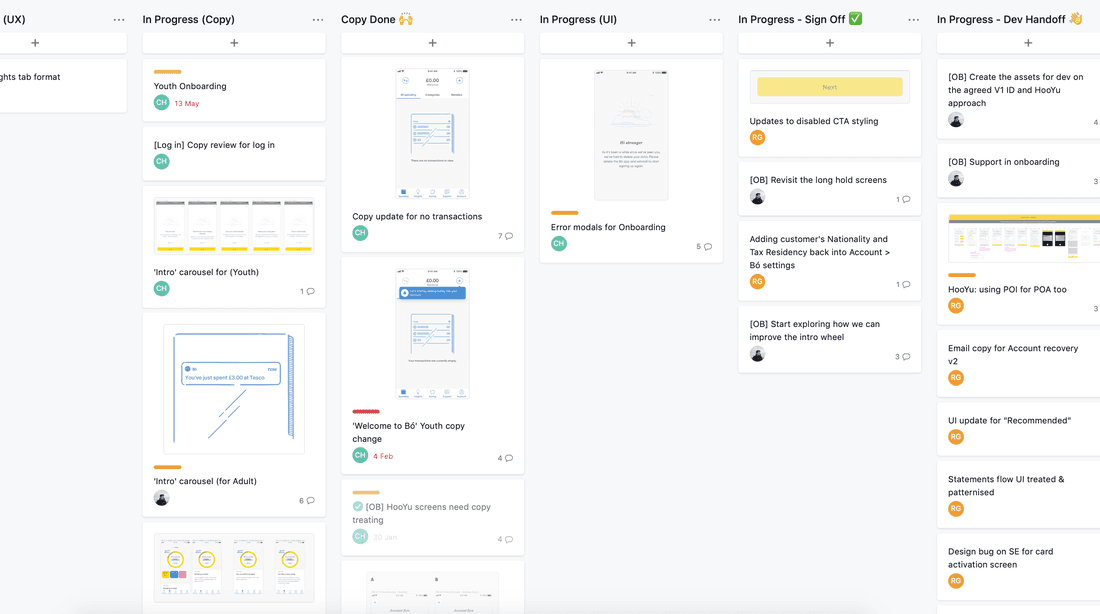Viewport: 1100px width, 614px height.
Task: Click the RG avatar on HooYu: using POI for POA card
Action: coord(955,306)
